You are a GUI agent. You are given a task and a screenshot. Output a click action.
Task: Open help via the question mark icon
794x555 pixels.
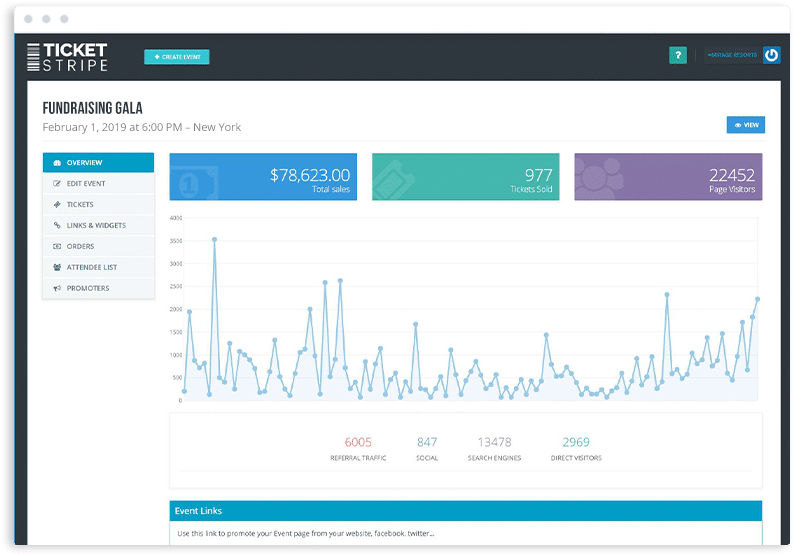tap(678, 56)
